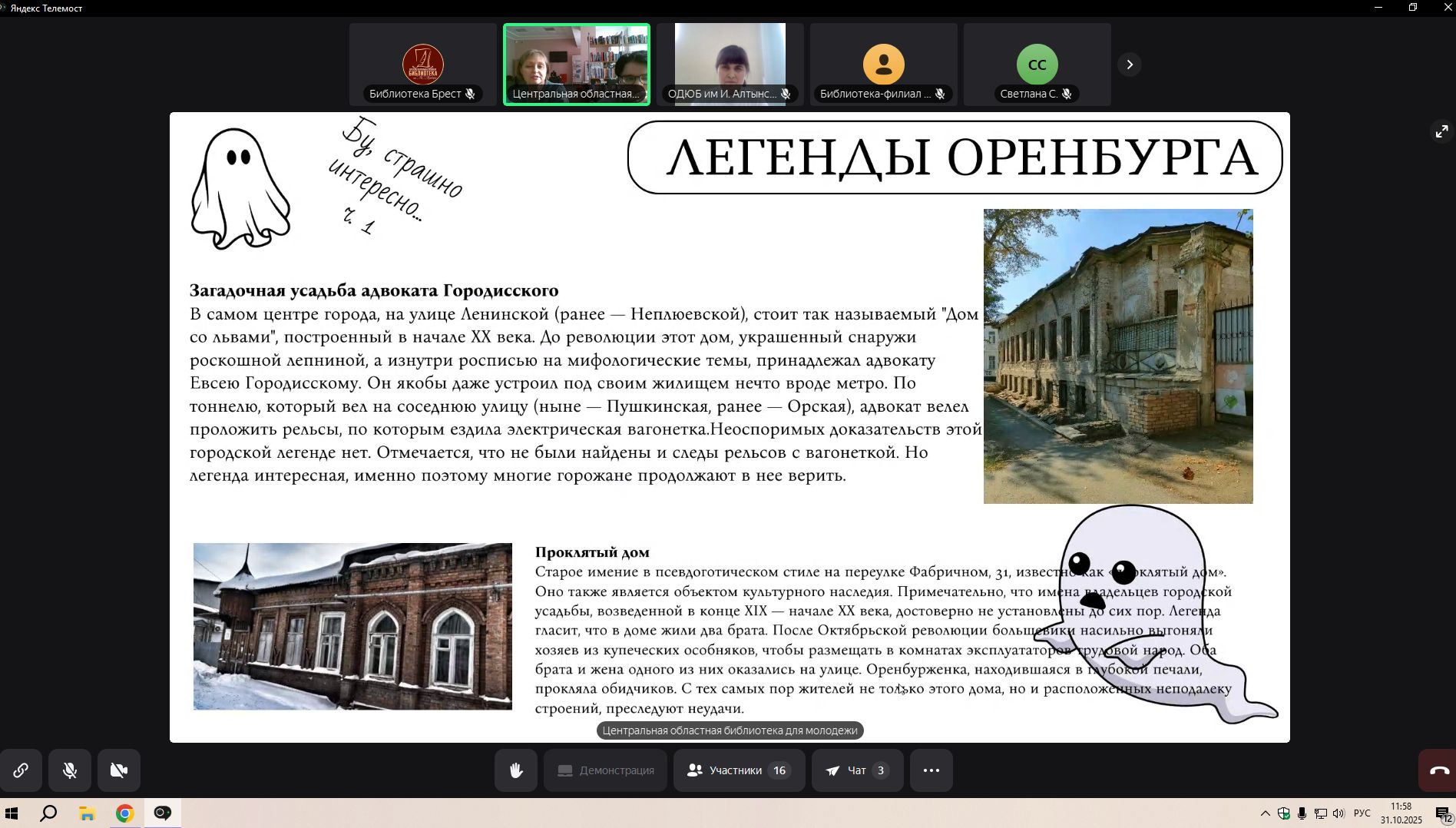Copy the meeting link icon
The height and width of the screenshot is (828, 1456).
click(x=21, y=770)
